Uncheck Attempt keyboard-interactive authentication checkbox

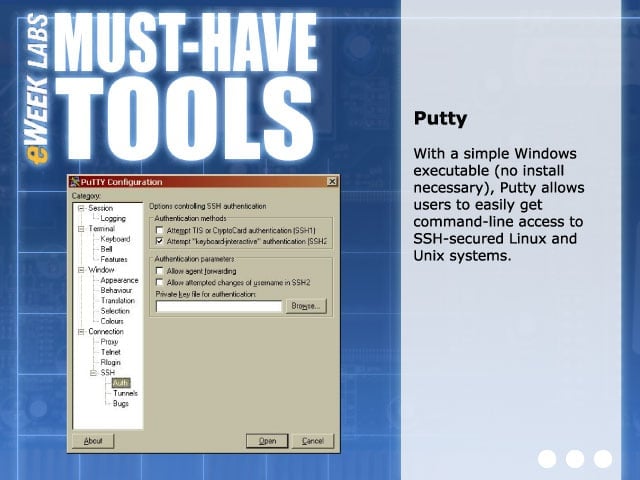click(160, 242)
